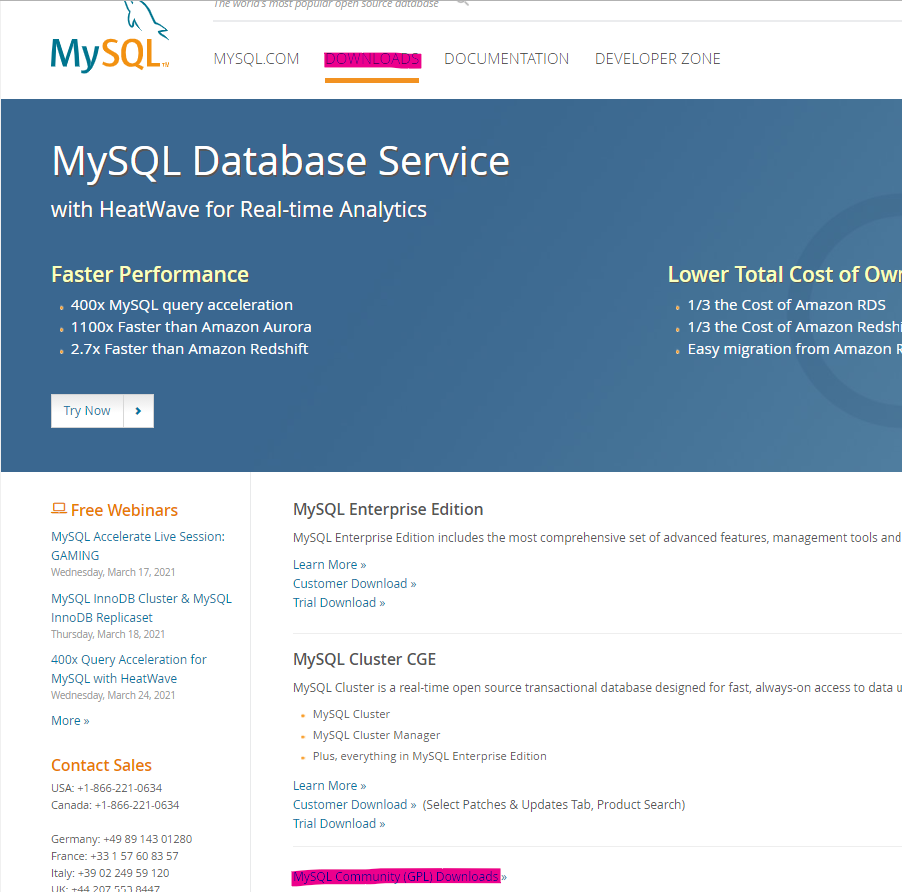Click Trial Download under Enterprise Edition
902x892 pixels.
point(339,603)
